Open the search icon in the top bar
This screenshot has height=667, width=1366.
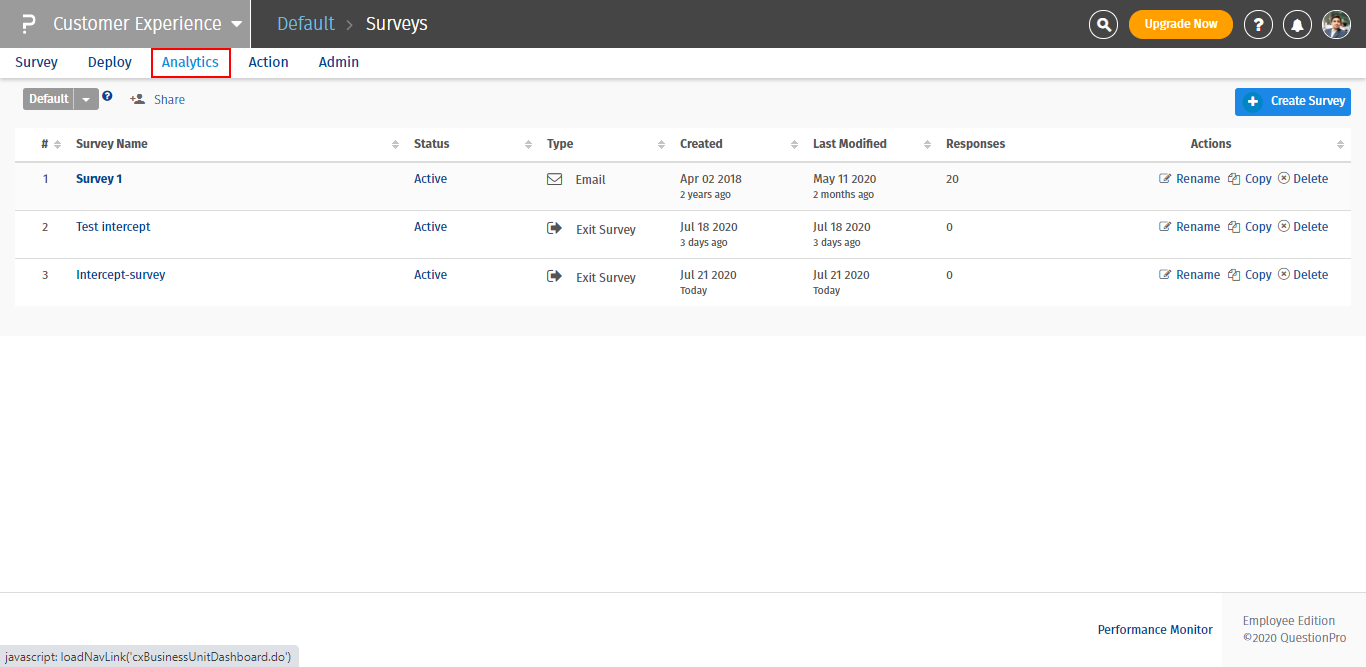point(1103,23)
